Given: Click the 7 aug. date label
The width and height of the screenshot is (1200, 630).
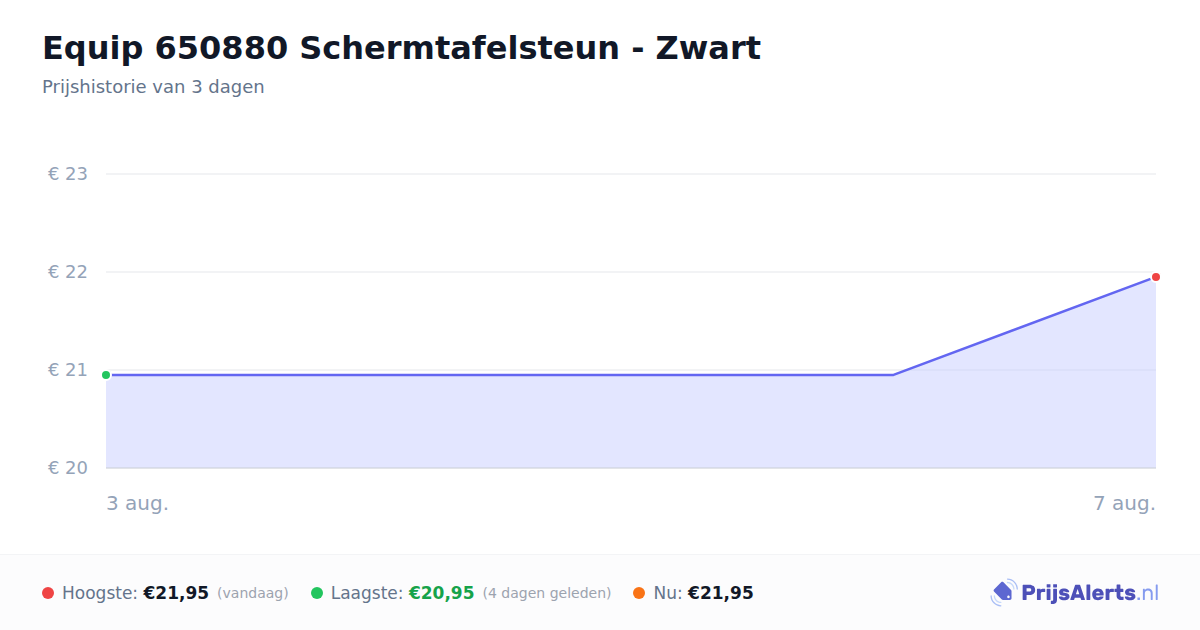Looking at the screenshot, I should pos(1124,503).
